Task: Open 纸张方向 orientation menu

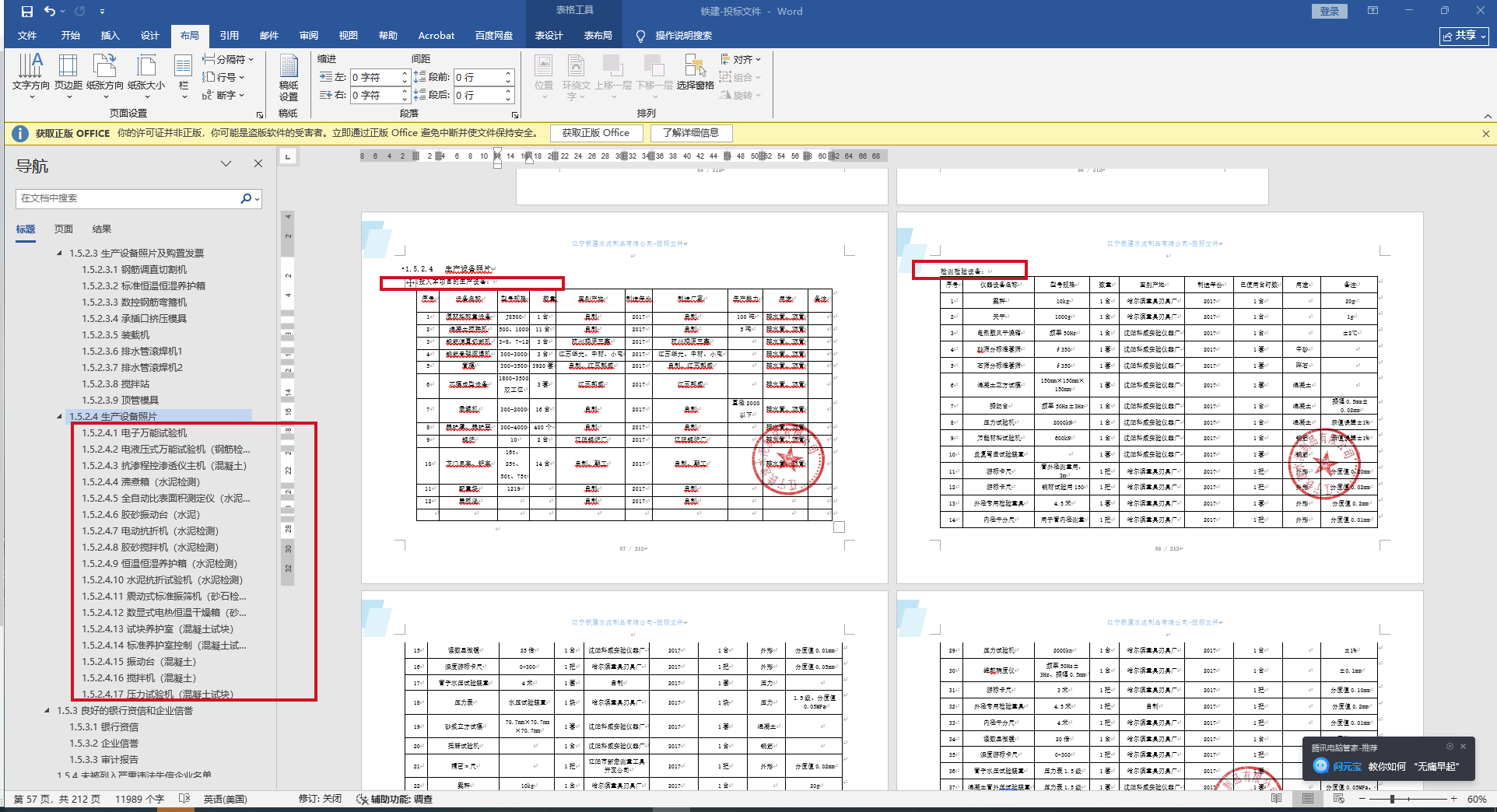Action: [x=105, y=77]
